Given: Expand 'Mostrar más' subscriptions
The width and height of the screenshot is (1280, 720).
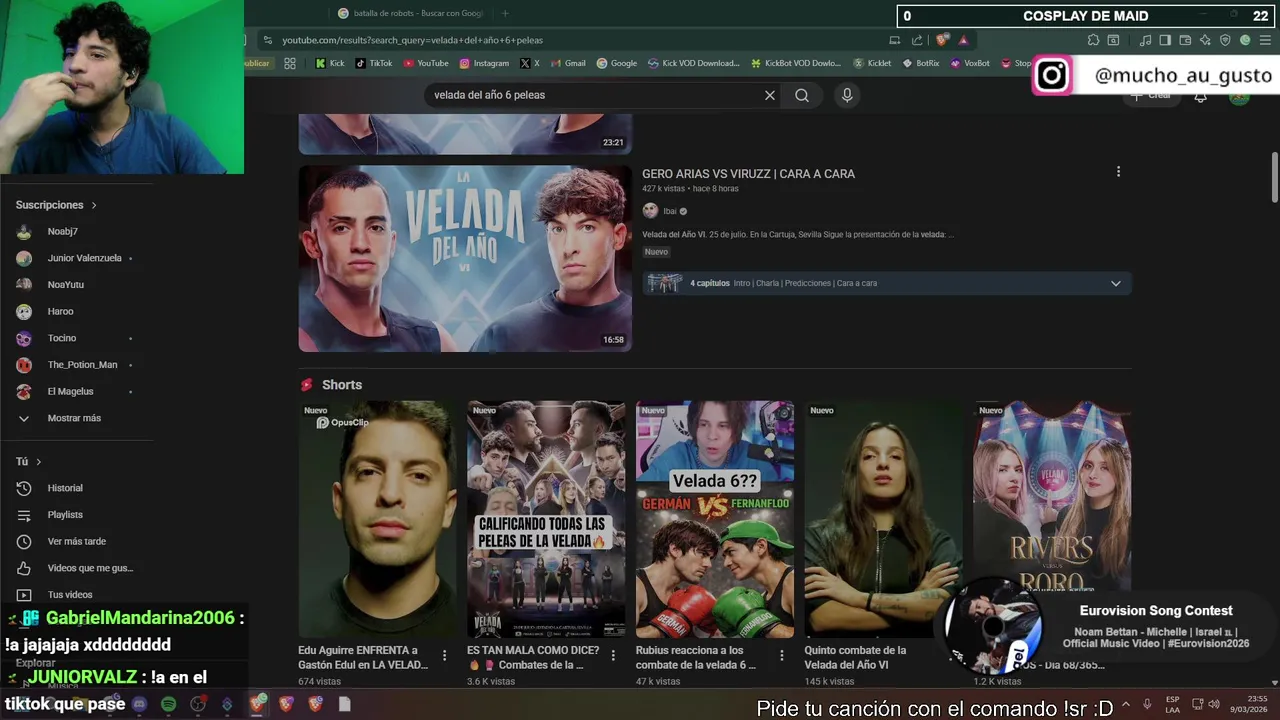Looking at the screenshot, I should point(74,418).
